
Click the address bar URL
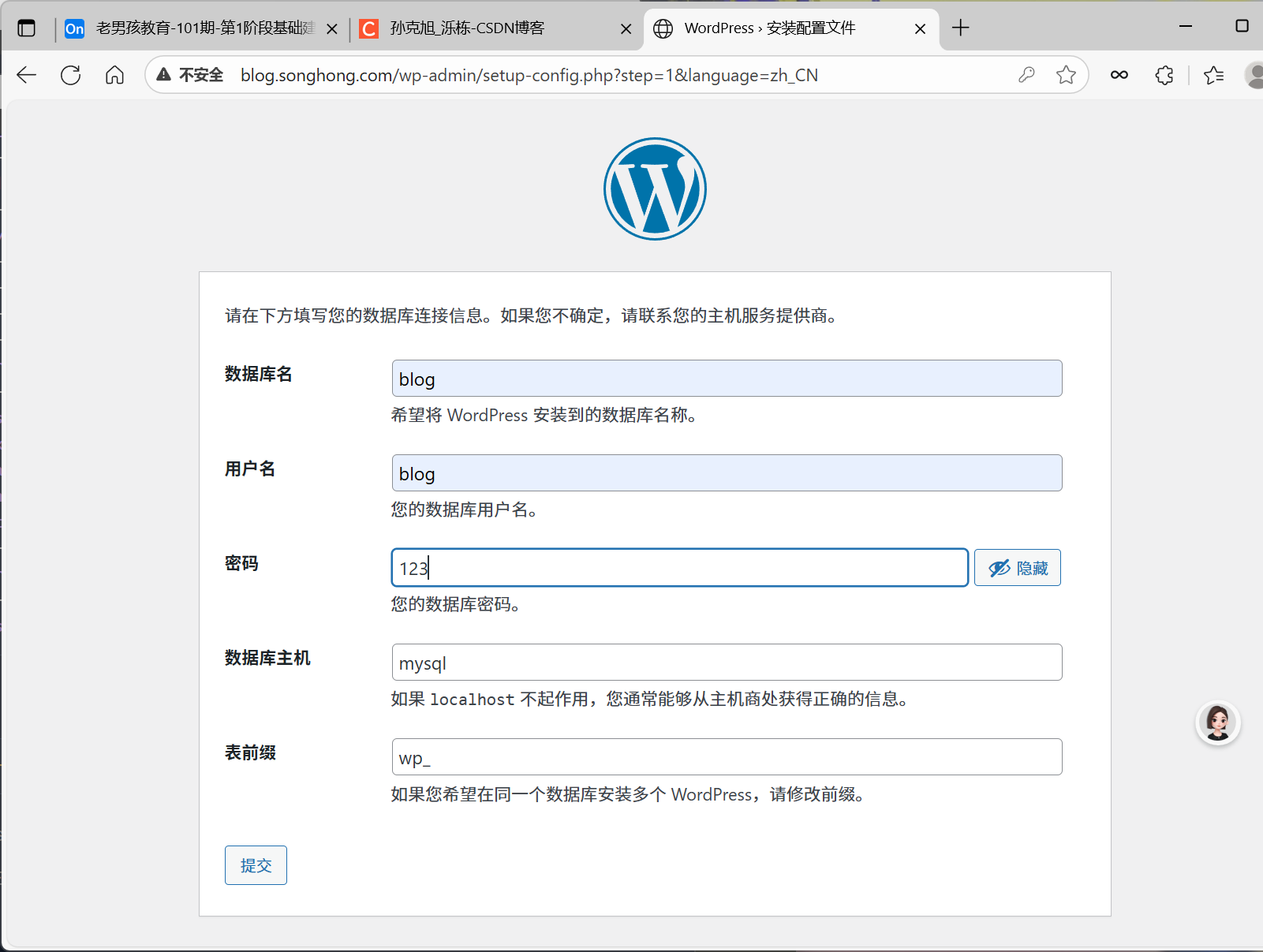[529, 75]
